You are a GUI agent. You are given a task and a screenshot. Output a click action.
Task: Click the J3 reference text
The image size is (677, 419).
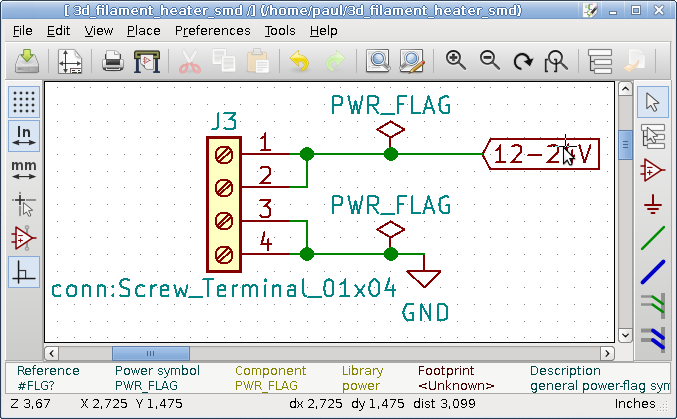click(x=224, y=121)
